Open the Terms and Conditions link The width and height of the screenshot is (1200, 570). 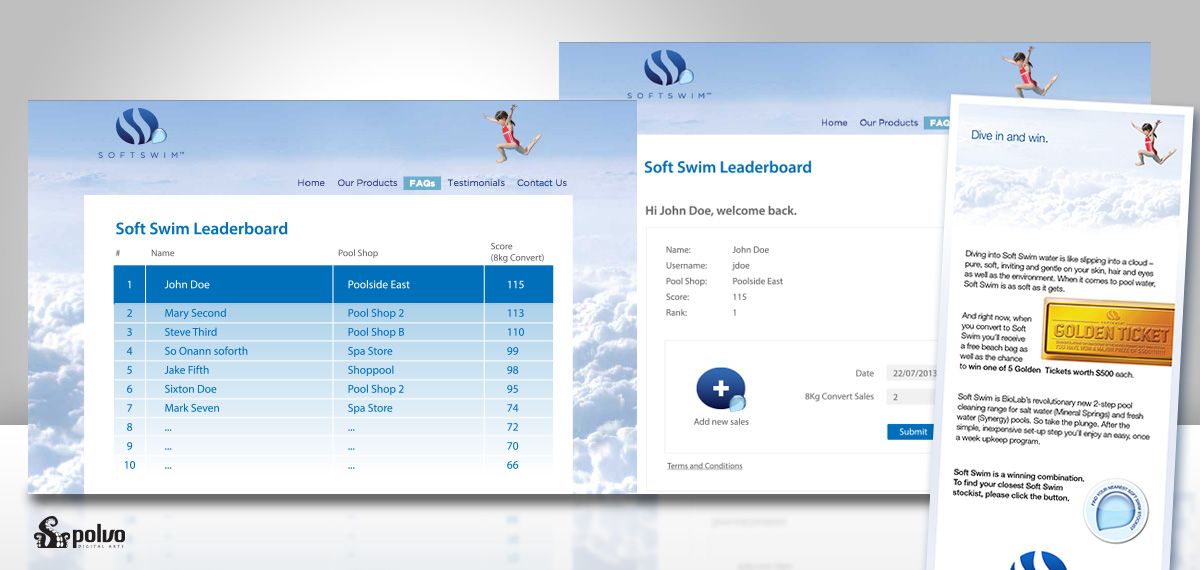coord(705,466)
